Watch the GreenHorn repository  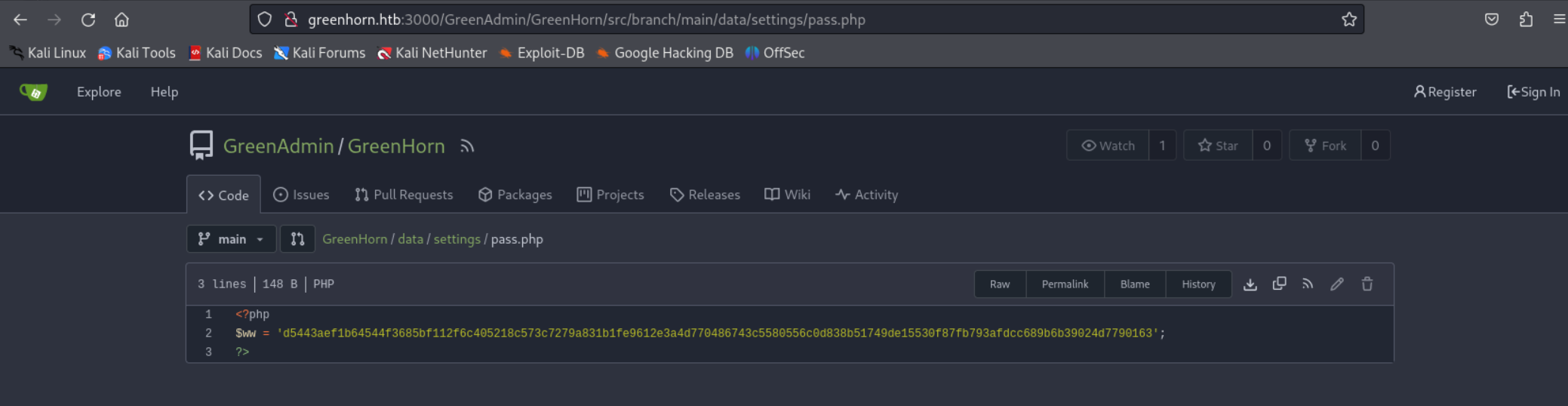pyautogui.click(x=1108, y=146)
